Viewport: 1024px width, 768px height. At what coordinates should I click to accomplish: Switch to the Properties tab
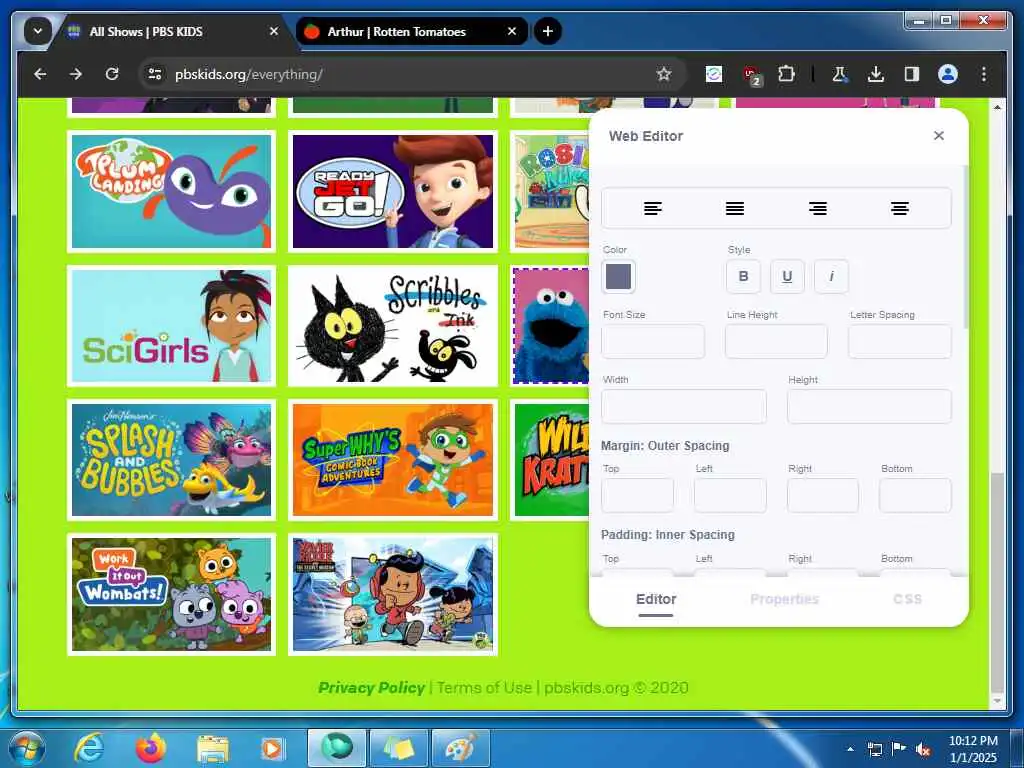click(x=784, y=600)
